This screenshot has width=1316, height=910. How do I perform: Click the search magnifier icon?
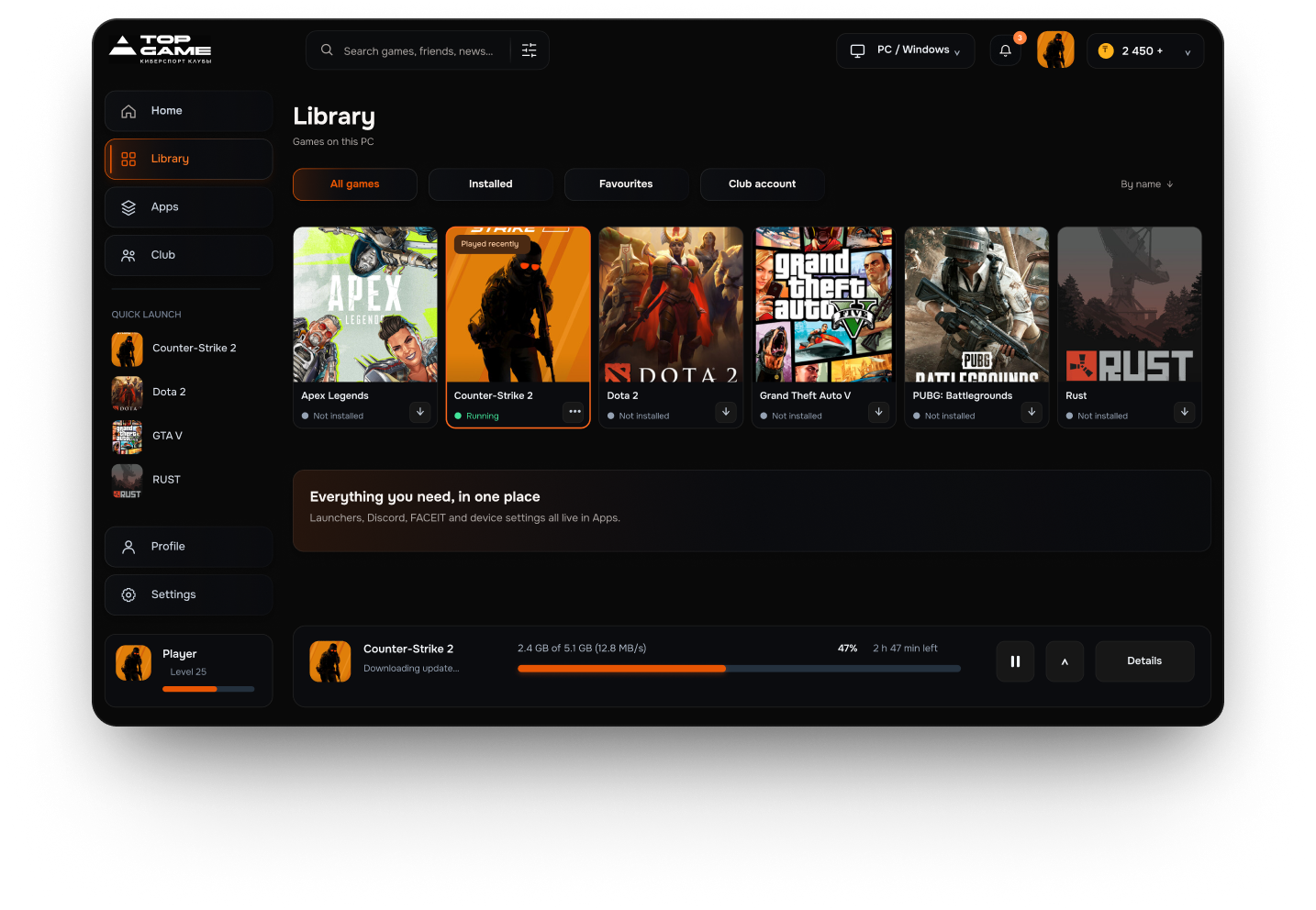pyautogui.click(x=327, y=50)
